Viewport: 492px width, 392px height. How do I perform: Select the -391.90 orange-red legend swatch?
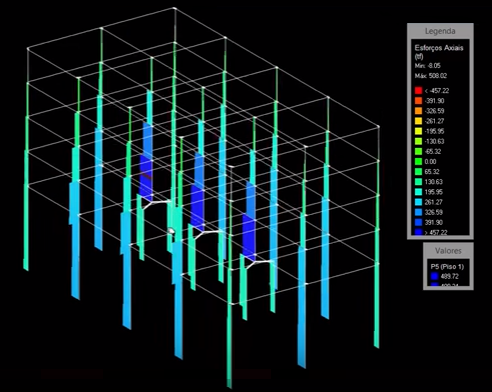pos(418,101)
